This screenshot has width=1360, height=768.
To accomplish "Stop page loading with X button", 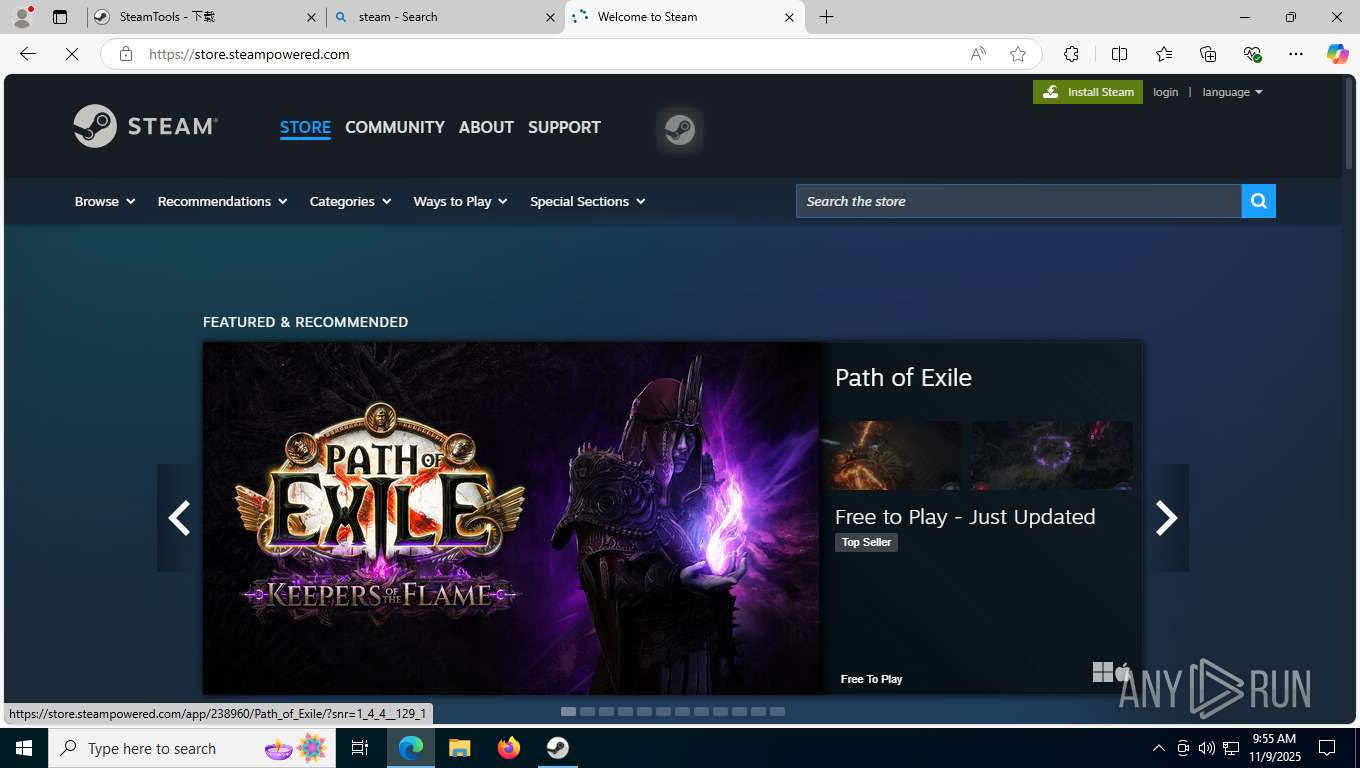I will tap(72, 54).
